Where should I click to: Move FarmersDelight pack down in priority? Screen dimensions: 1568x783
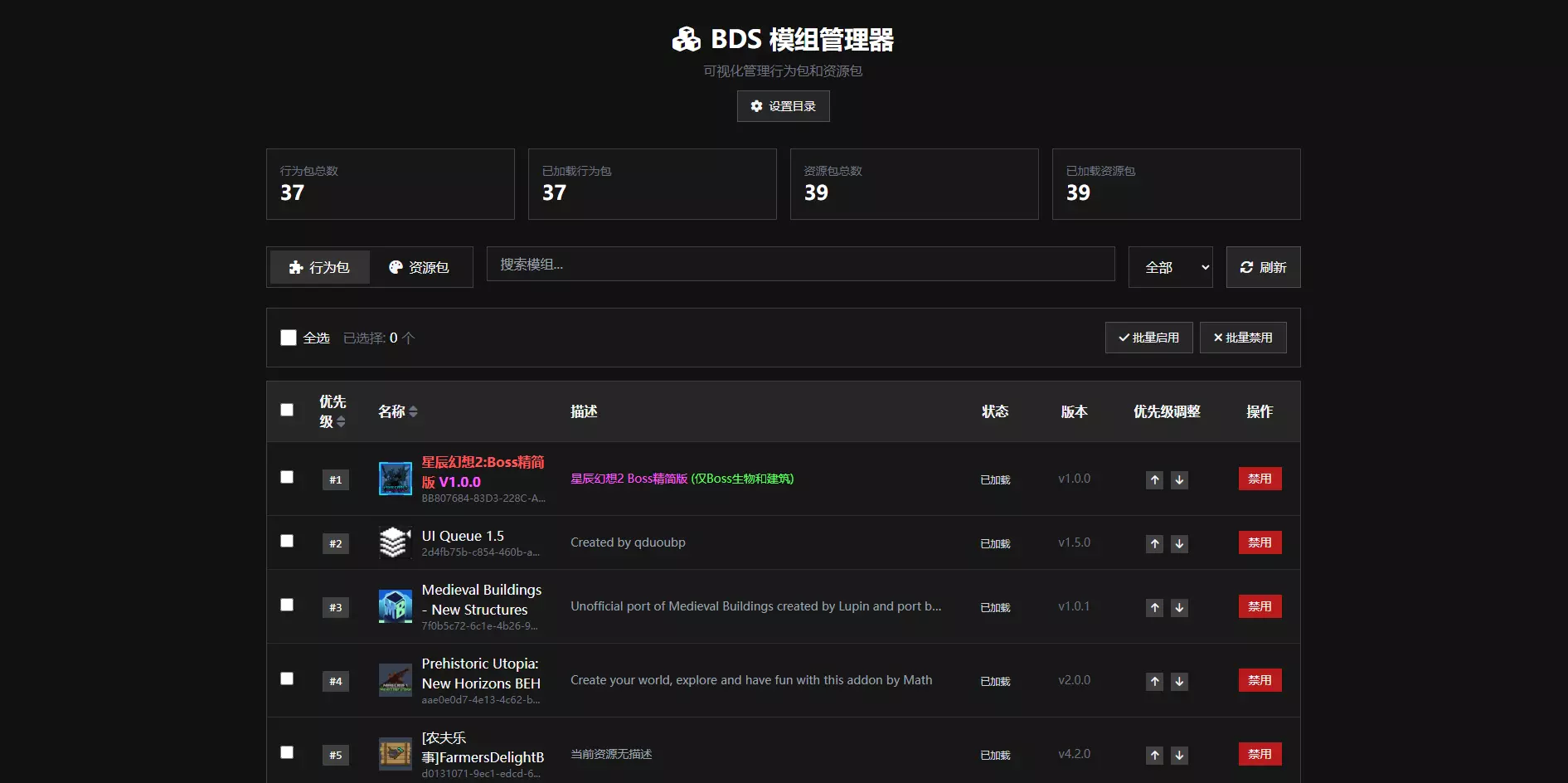click(x=1179, y=755)
